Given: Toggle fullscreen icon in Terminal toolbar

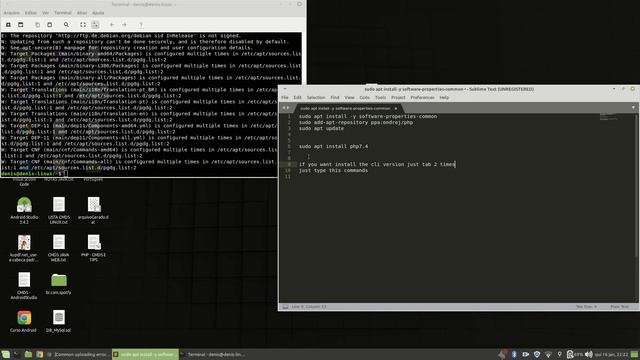Looking at the screenshot, I should click(x=83, y=25).
